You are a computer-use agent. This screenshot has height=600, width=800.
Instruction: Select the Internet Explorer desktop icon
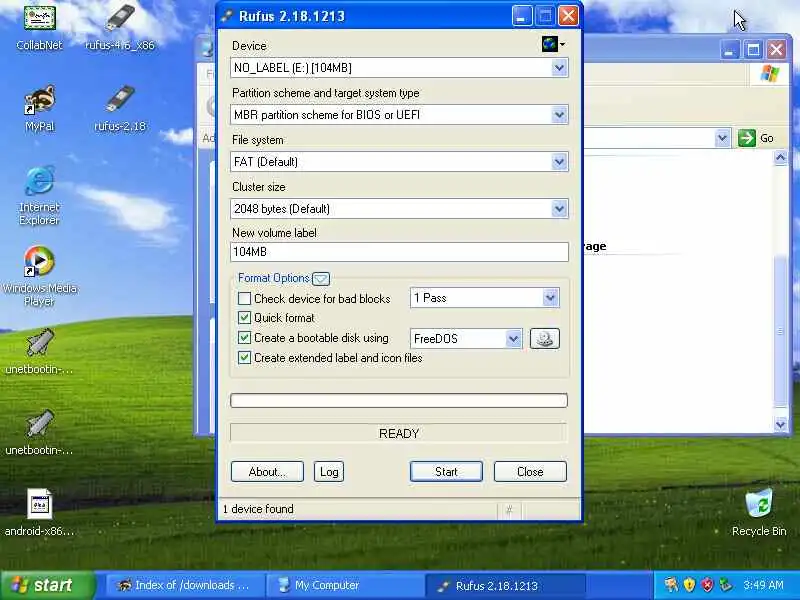[x=39, y=195]
